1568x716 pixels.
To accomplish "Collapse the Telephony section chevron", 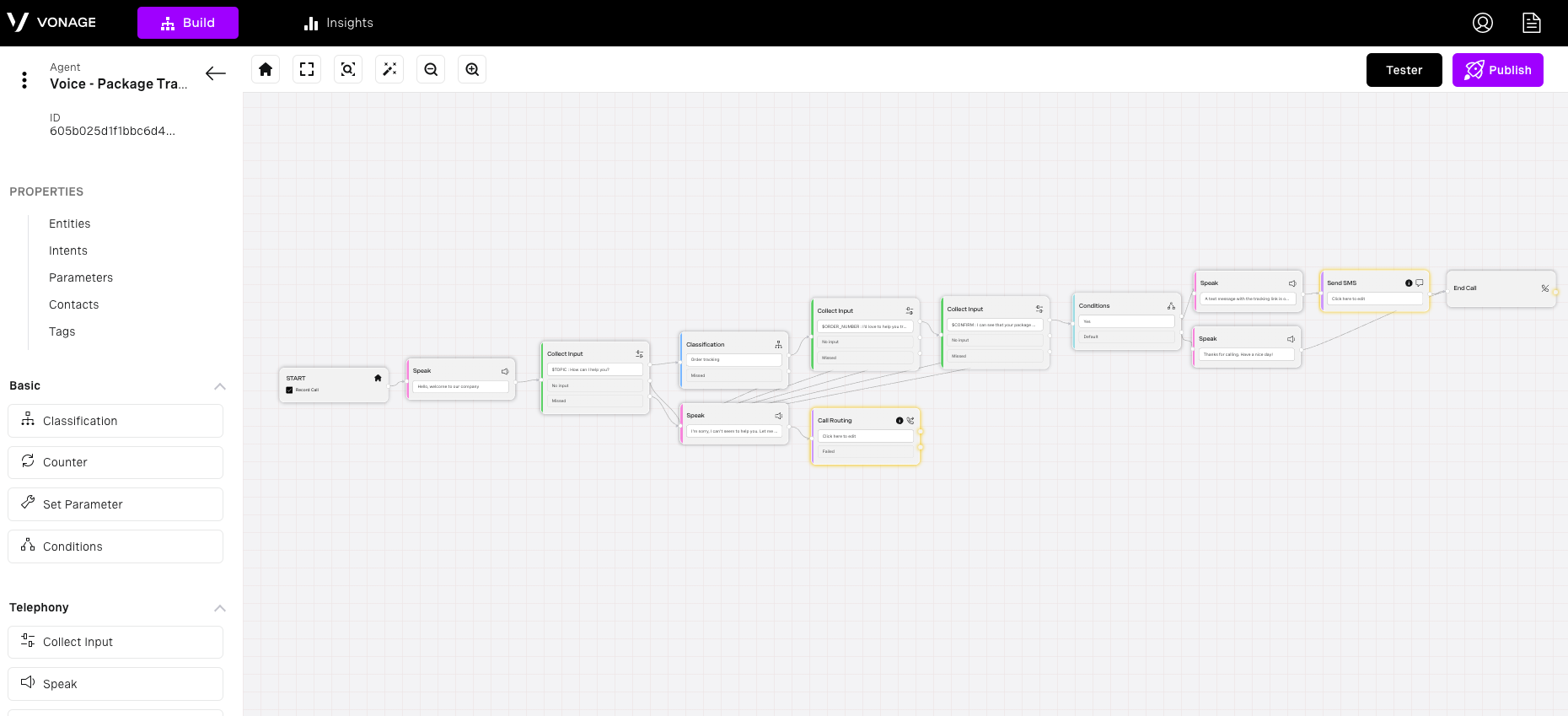I will click(220, 608).
